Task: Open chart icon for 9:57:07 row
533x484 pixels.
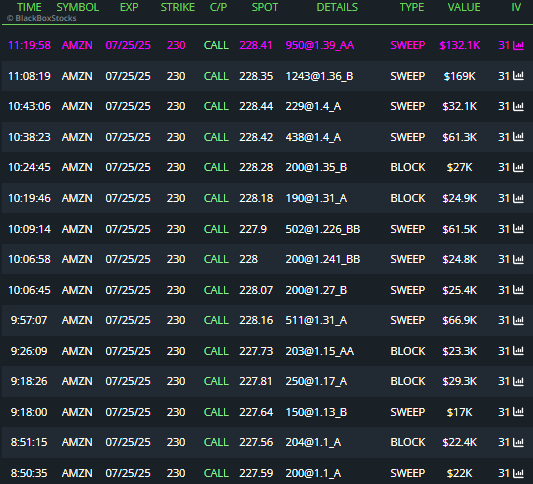Action: pyautogui.click(x=518, y=320)
